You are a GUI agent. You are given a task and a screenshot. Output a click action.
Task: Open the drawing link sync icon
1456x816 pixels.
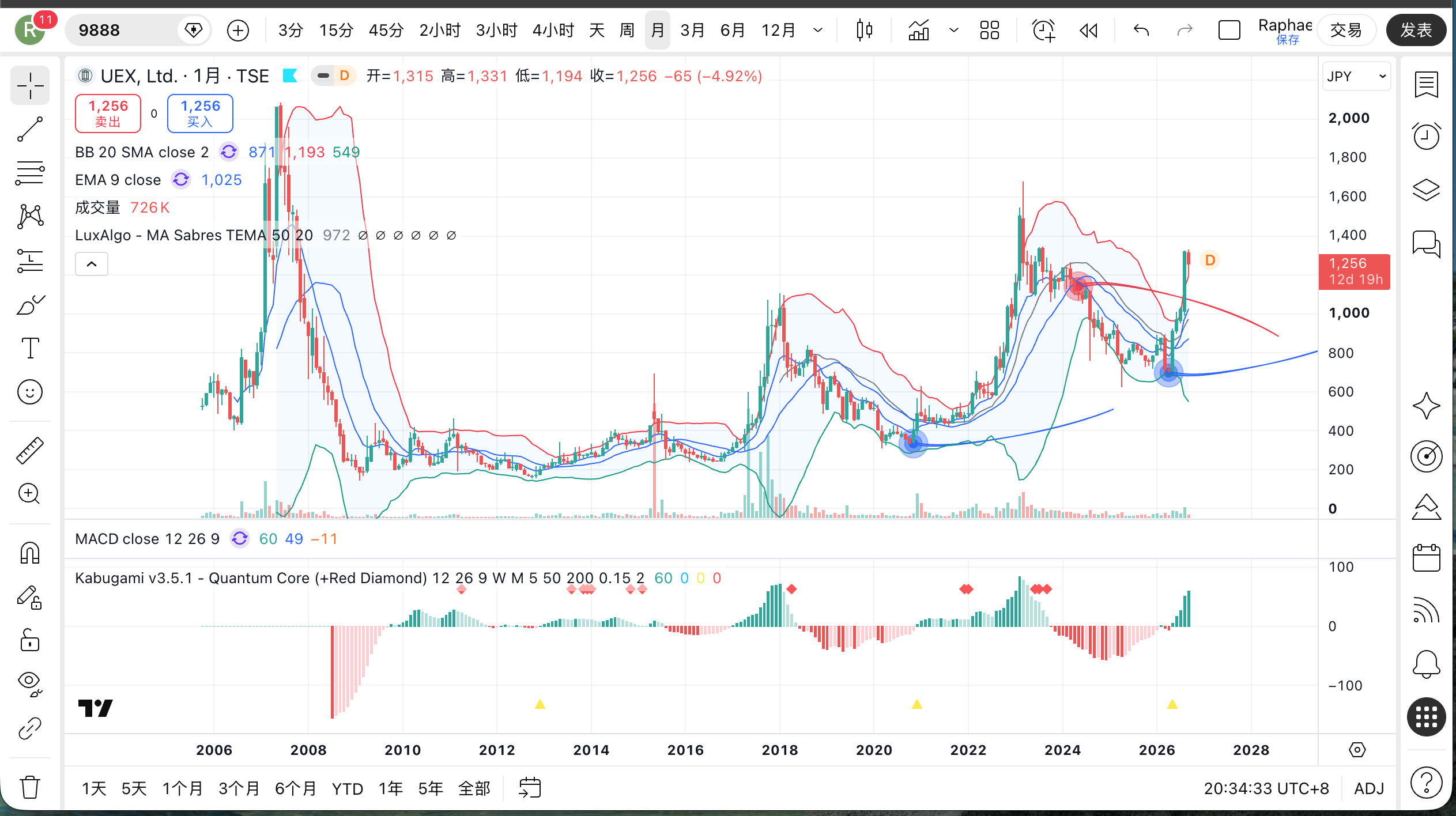[30, 728]
